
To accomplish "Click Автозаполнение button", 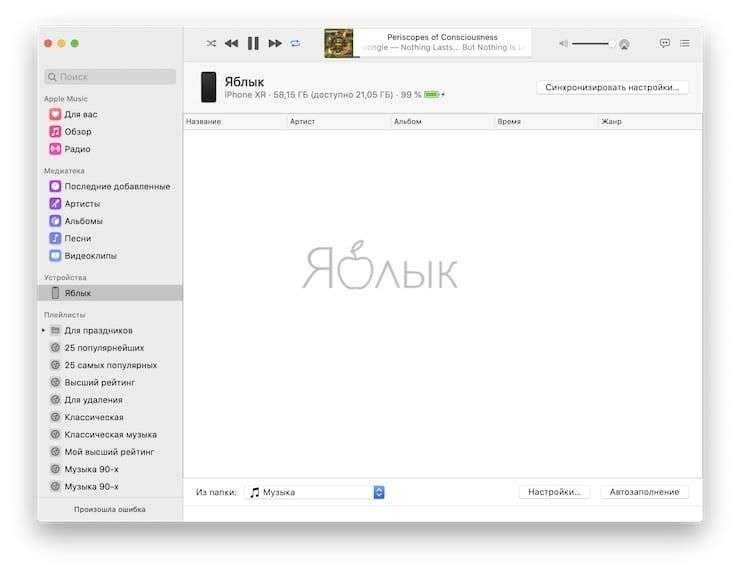I will click(644, 492).
